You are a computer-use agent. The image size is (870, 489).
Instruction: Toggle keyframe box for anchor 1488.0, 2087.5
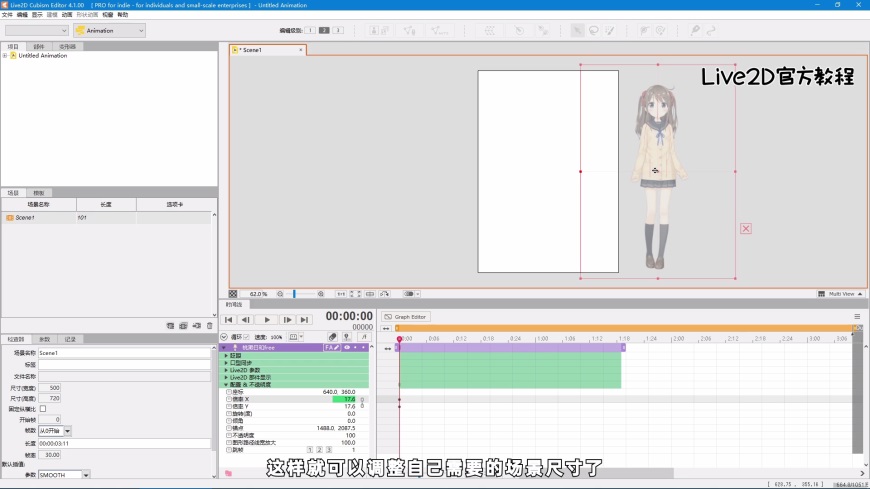click(229, 428)
